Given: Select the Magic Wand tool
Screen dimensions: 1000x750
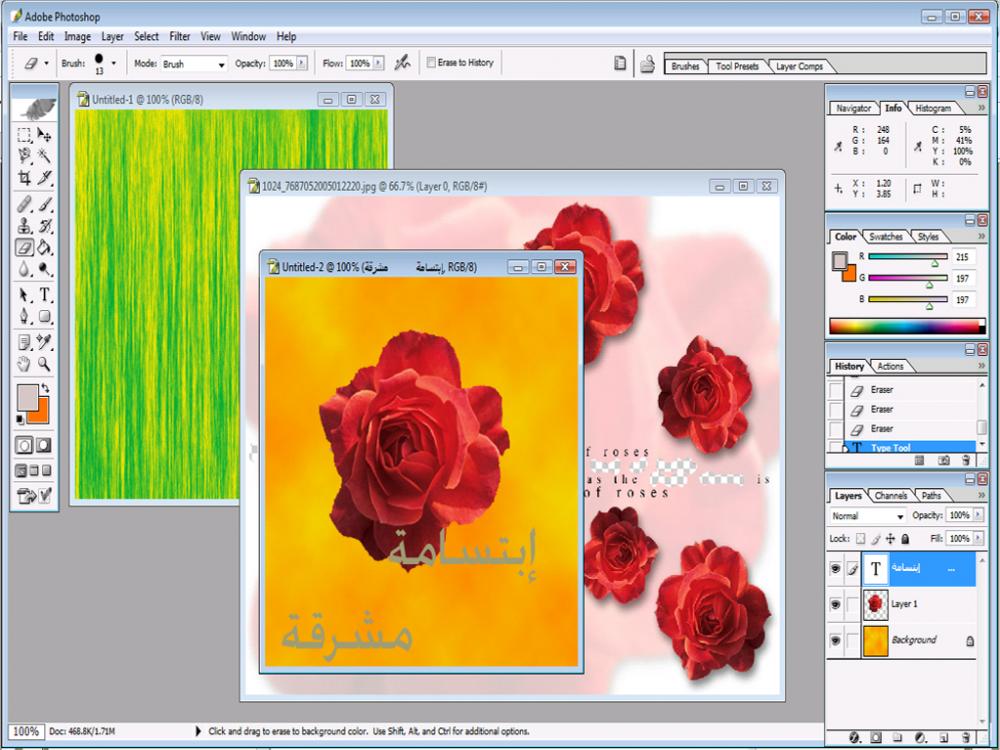Looking at the screenshot, I should [45, 156].
